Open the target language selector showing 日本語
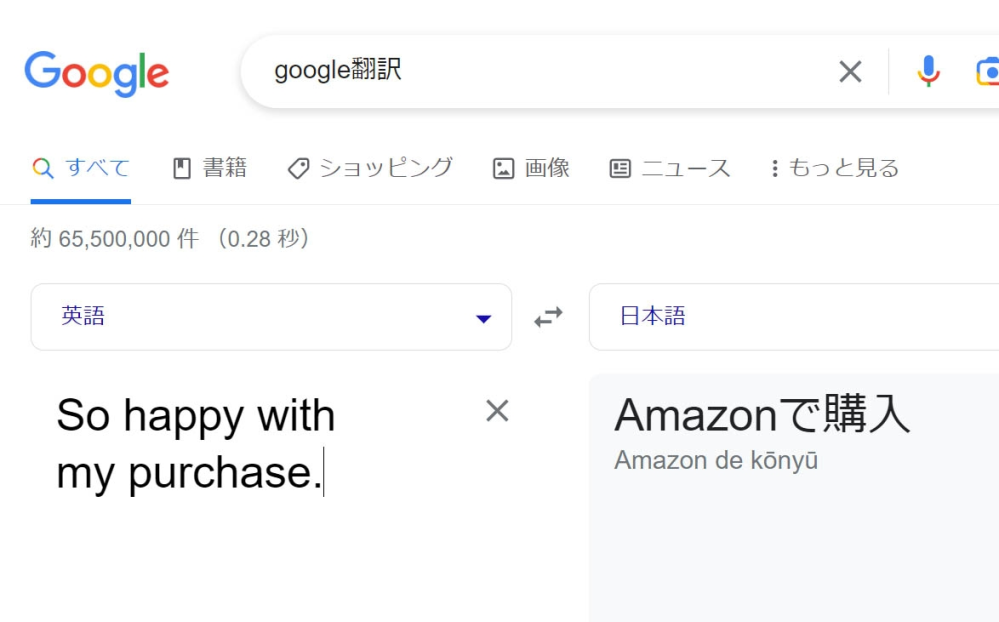Viewport: 999px width, 622px height. tap(790, 317)
